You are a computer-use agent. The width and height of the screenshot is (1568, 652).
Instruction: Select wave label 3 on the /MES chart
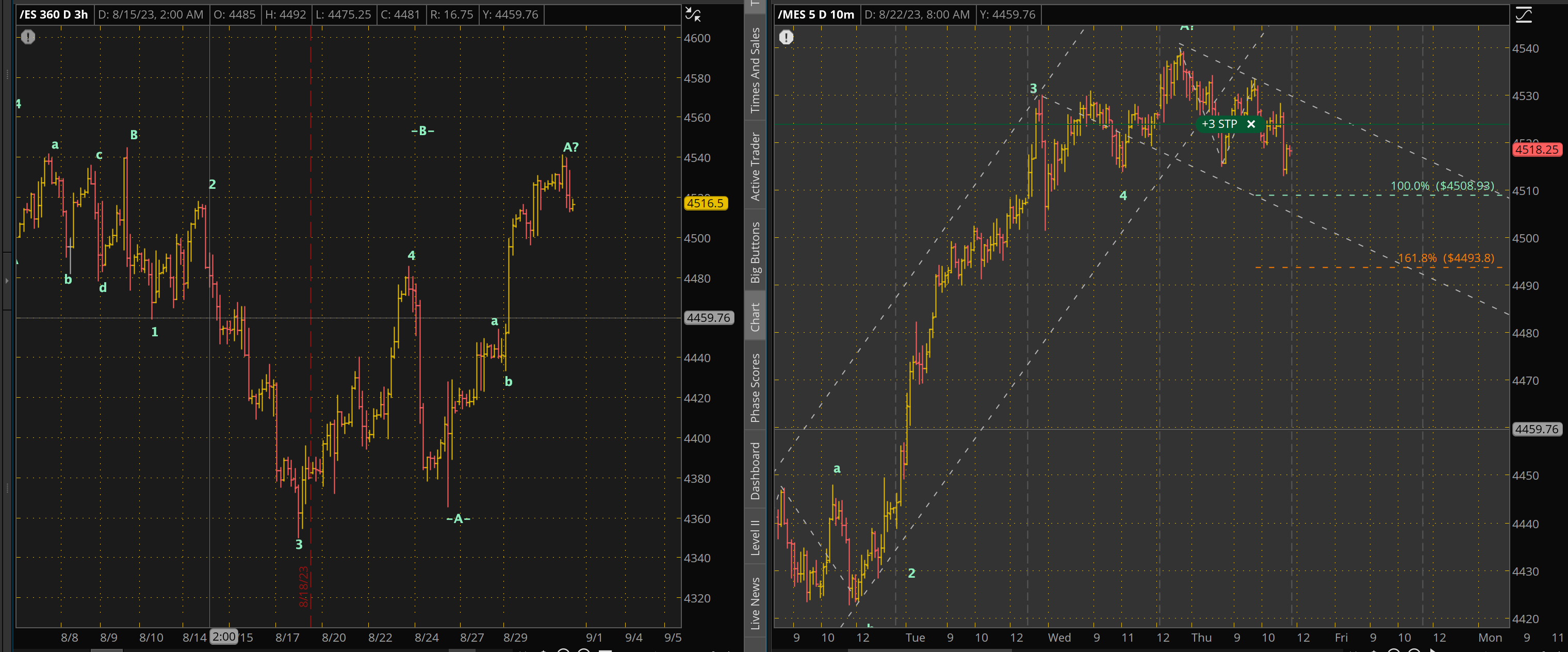pyautogui.click(x=1033, y=89)
